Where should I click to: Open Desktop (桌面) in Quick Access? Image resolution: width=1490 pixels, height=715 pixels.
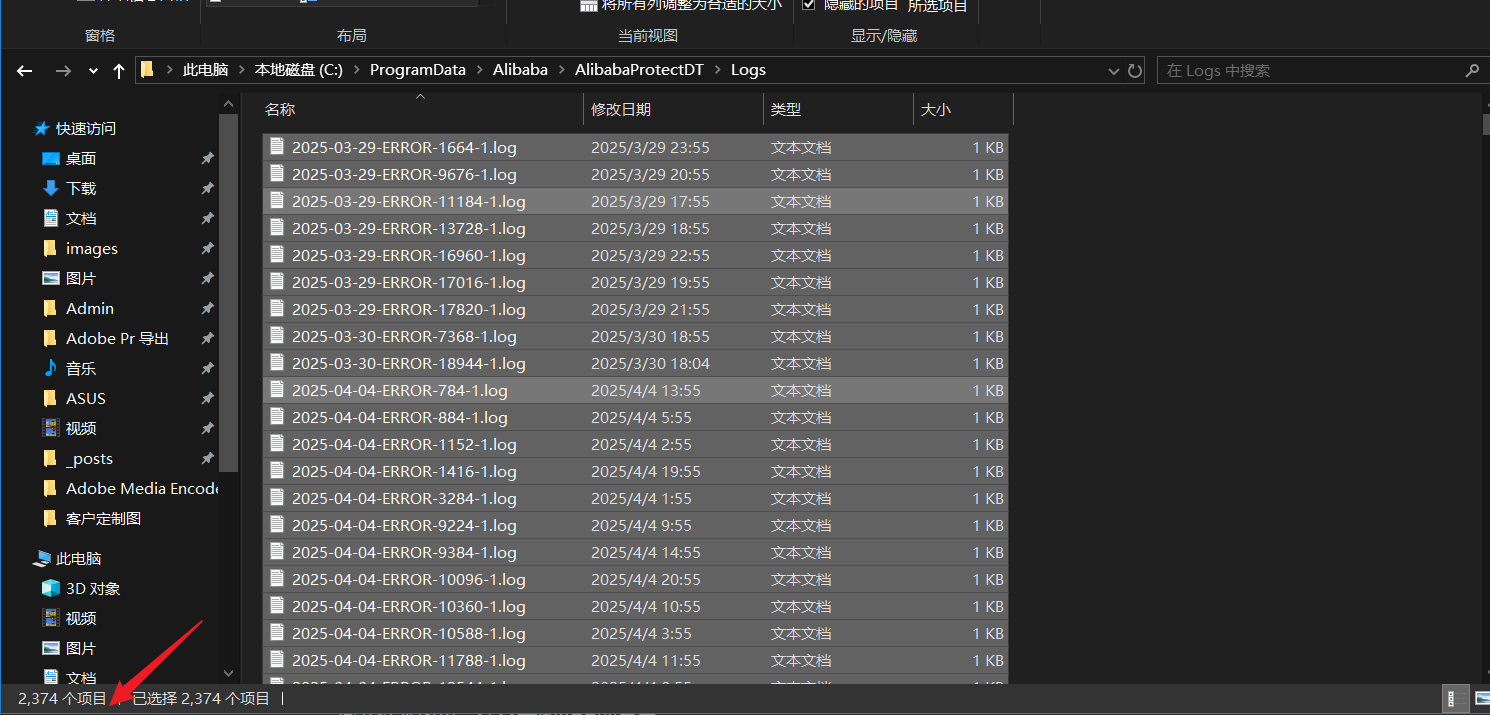coord(80,159)
